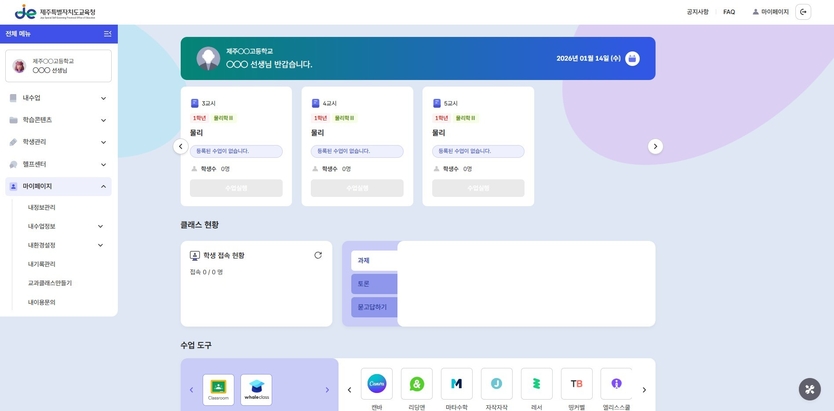Refresh the student connection status
Image resolution: width=834 pixels, height=411 pixels.
point(318,255)
